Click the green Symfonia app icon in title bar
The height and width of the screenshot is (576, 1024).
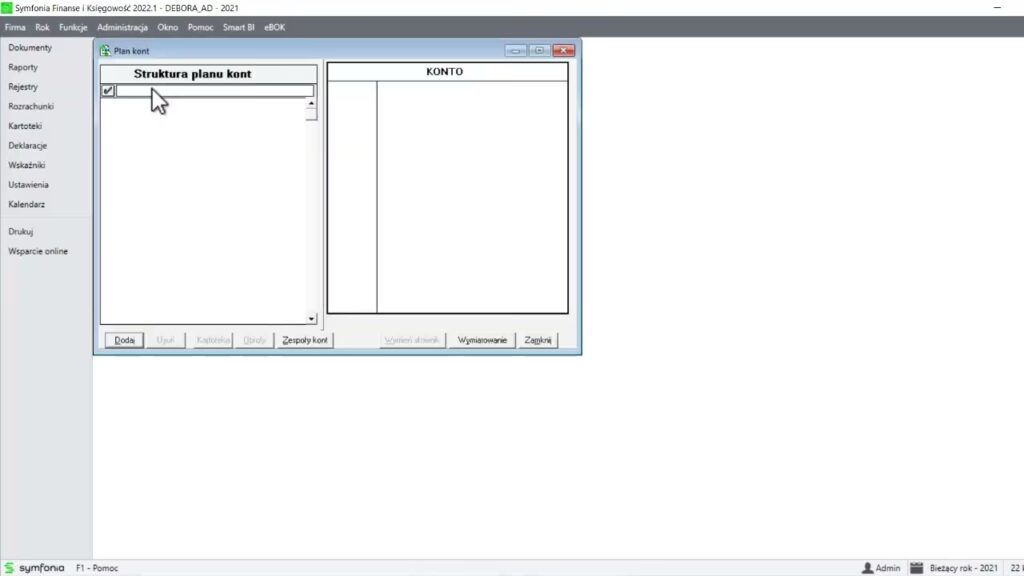7,7
